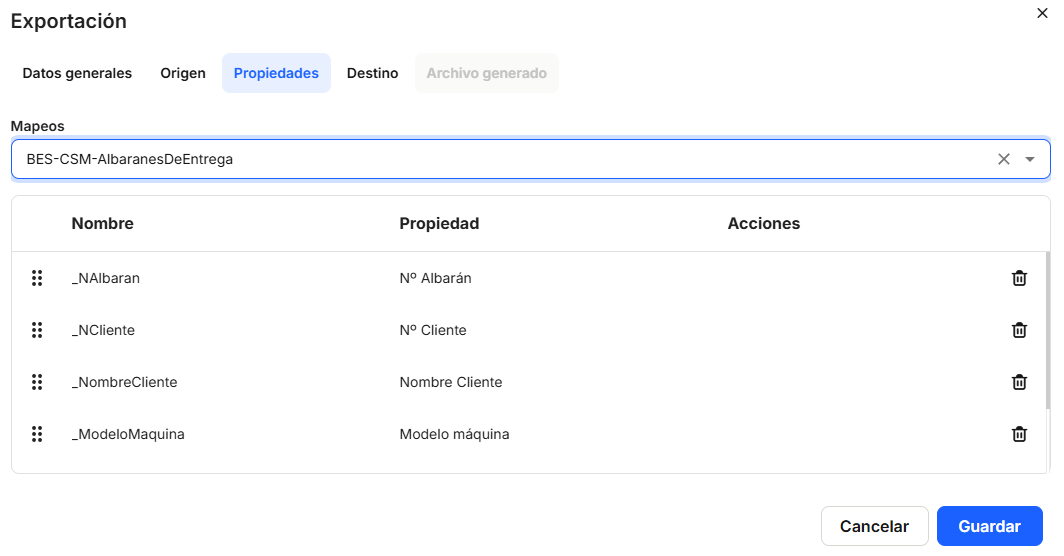Screen dimensions: 1064x556
Task: Switch to the Origen tab
Action: tap(183, 73)
